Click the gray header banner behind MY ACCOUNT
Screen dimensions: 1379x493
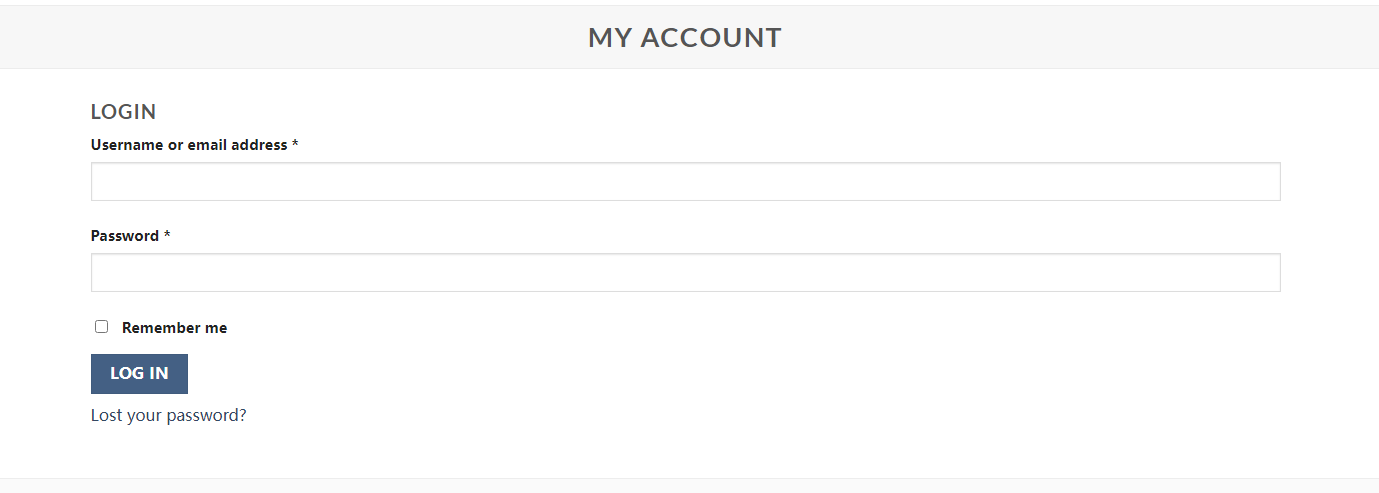point(300,38)
